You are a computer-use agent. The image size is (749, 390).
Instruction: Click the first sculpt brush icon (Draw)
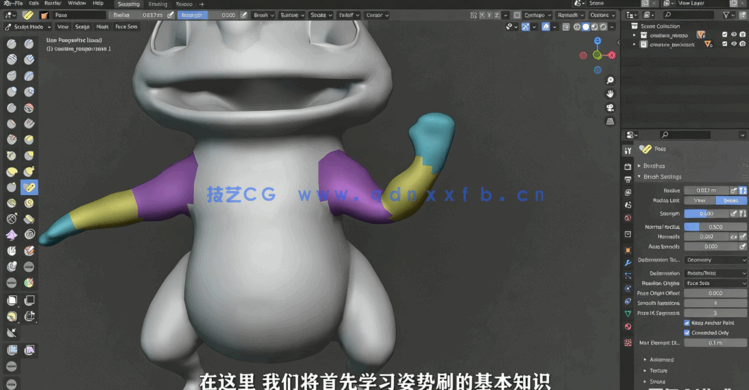coord(11,44)
